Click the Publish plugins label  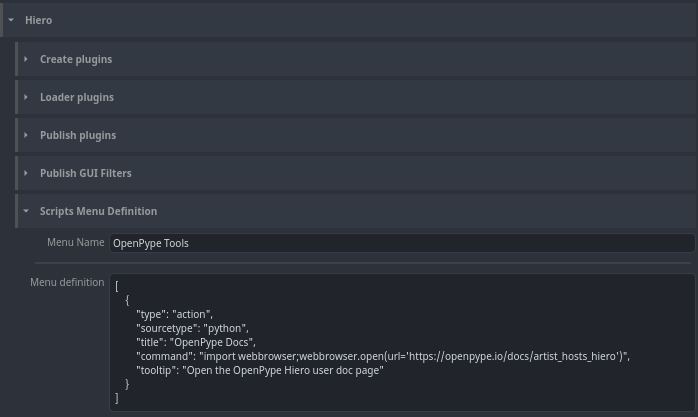(x=78, y=135)
